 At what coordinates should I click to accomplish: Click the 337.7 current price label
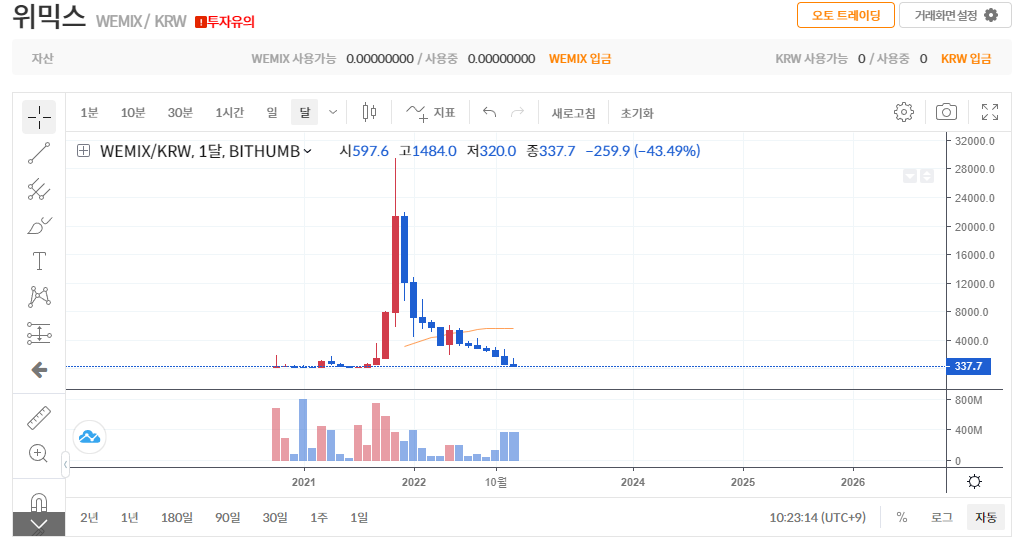(968, 366)
